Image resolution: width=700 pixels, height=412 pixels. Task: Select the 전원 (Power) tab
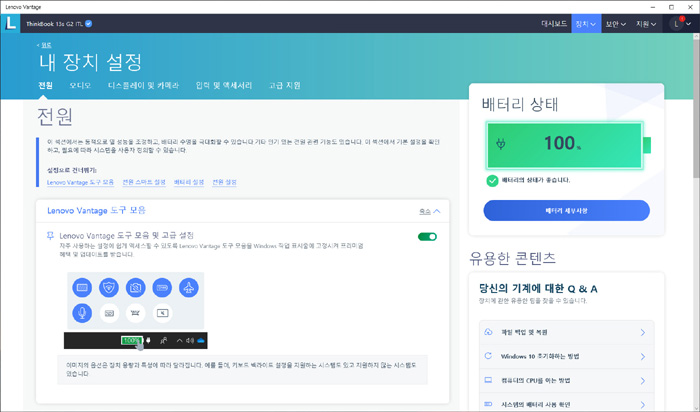click(x=45, y=85)
